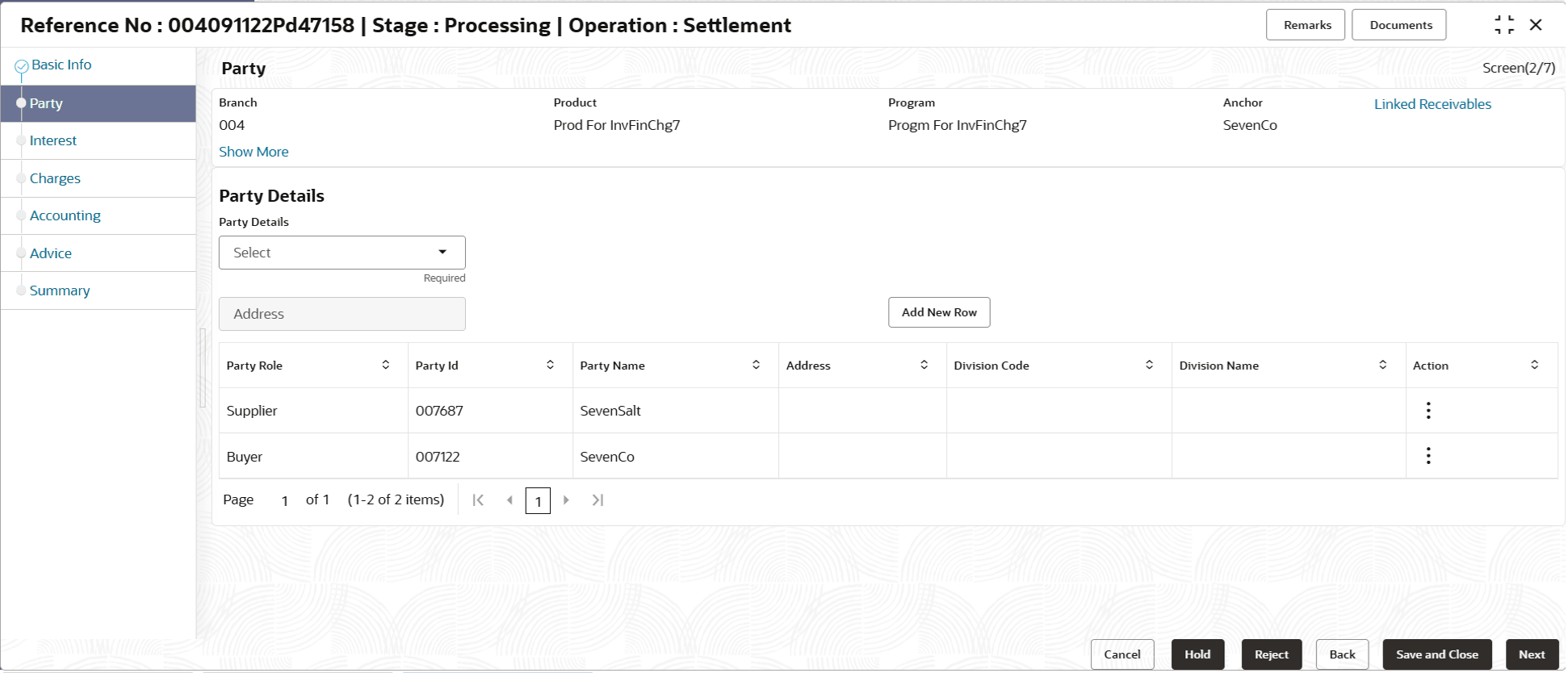Viewport: 1568px width, 673px height.
Task: Sort table by Party Name column
Action: [756, 366]
